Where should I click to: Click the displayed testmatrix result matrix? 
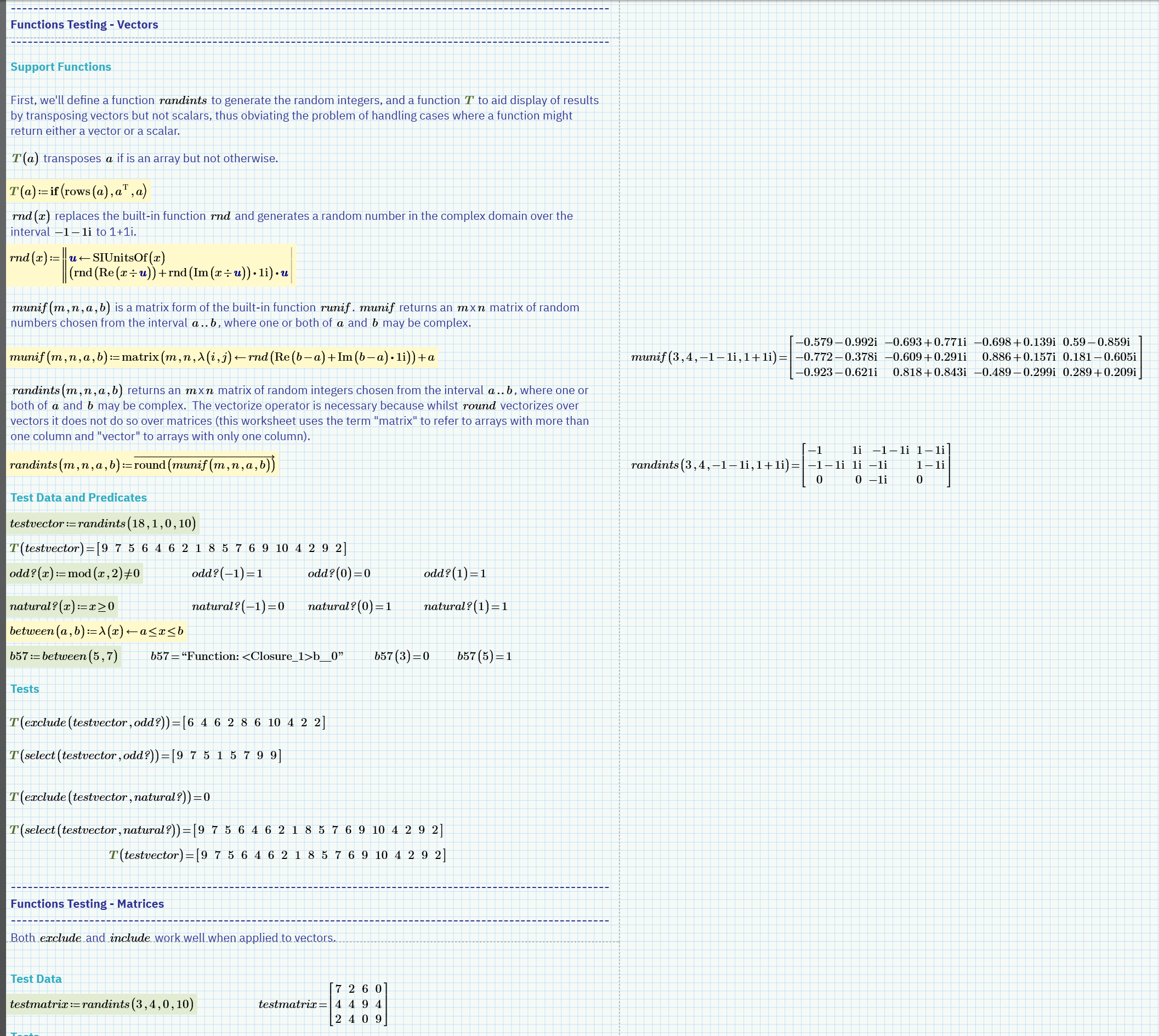[357, 1004]
